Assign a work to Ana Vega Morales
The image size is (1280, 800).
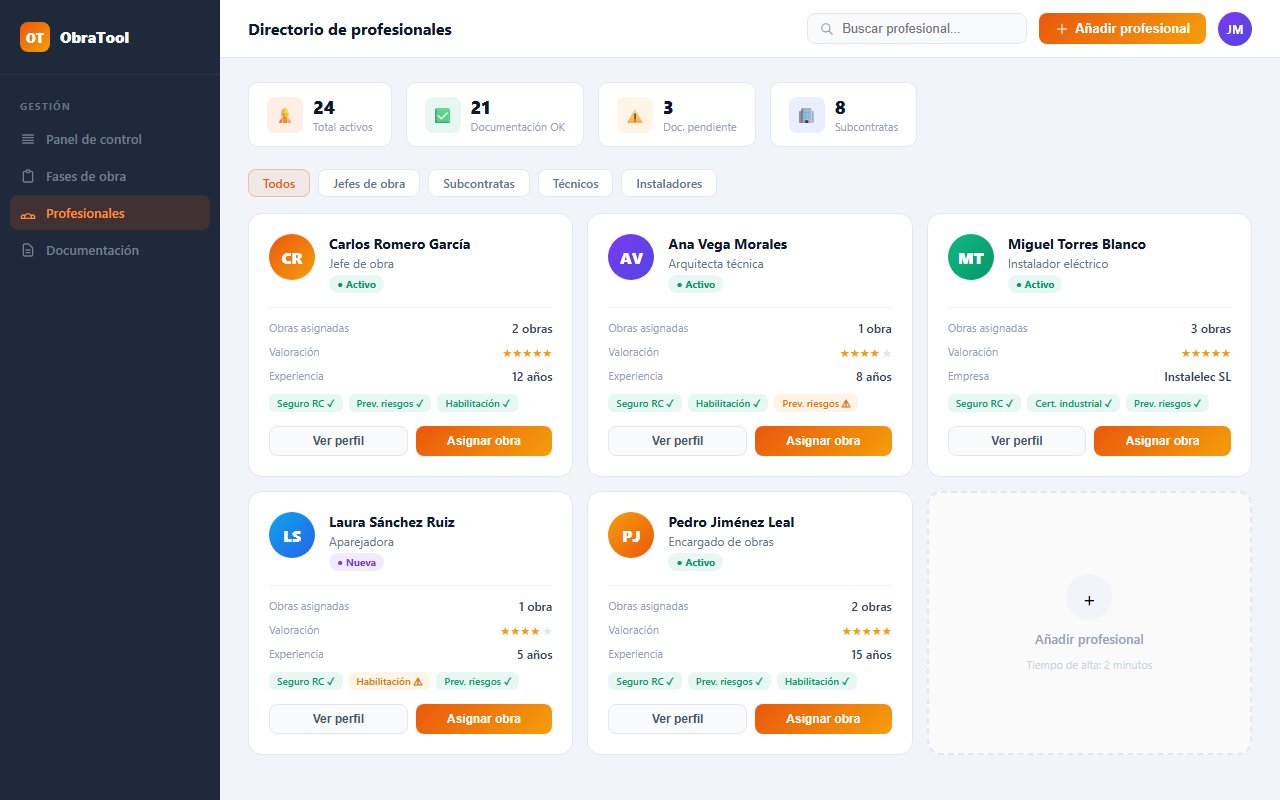pos(823,441)
